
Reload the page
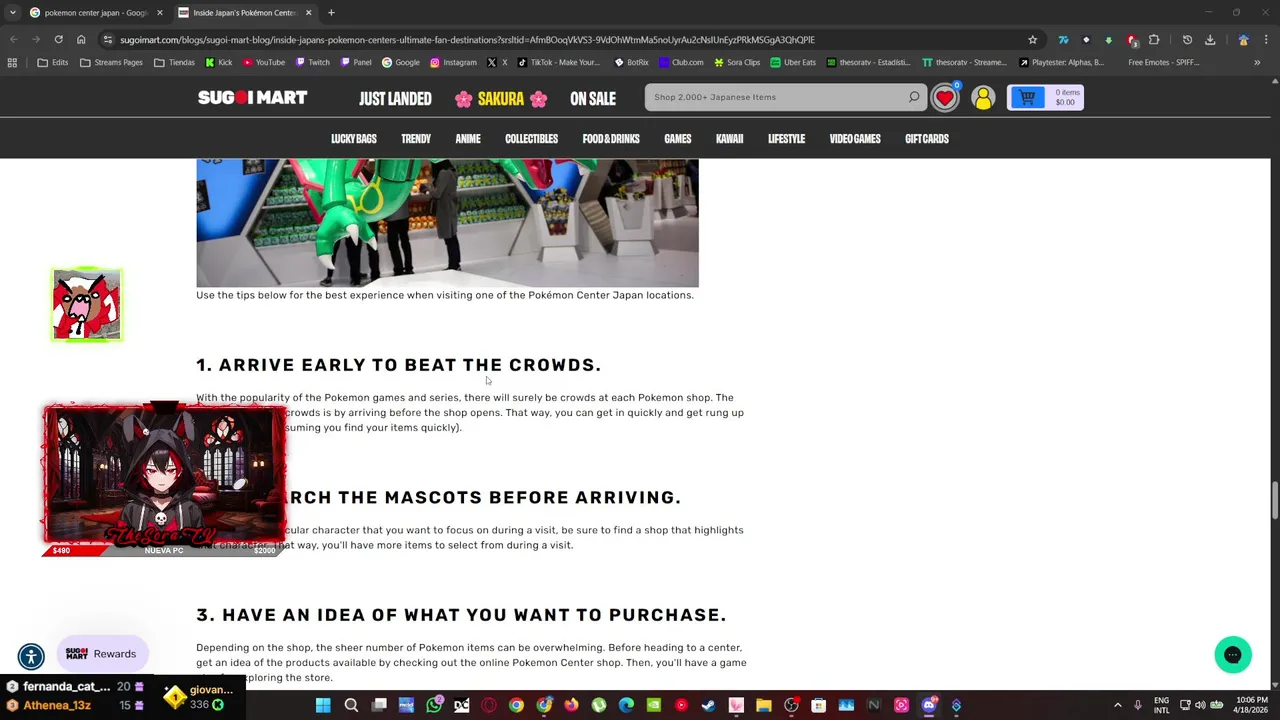(58, 40)
